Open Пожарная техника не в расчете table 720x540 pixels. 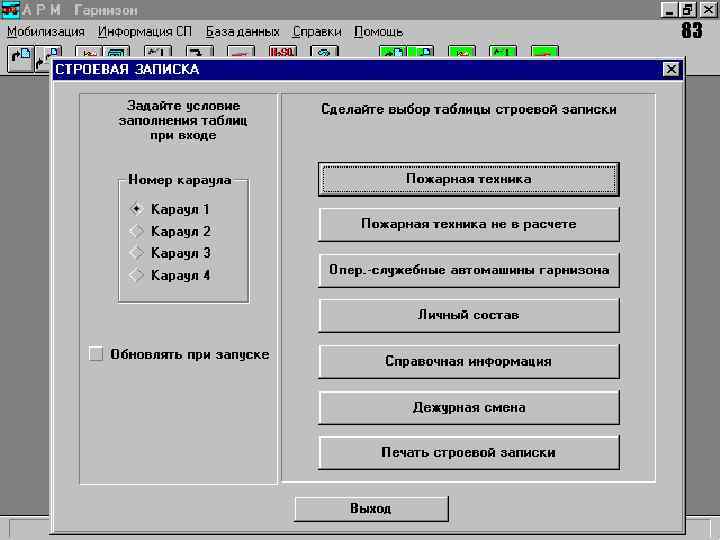click(469, 224)
